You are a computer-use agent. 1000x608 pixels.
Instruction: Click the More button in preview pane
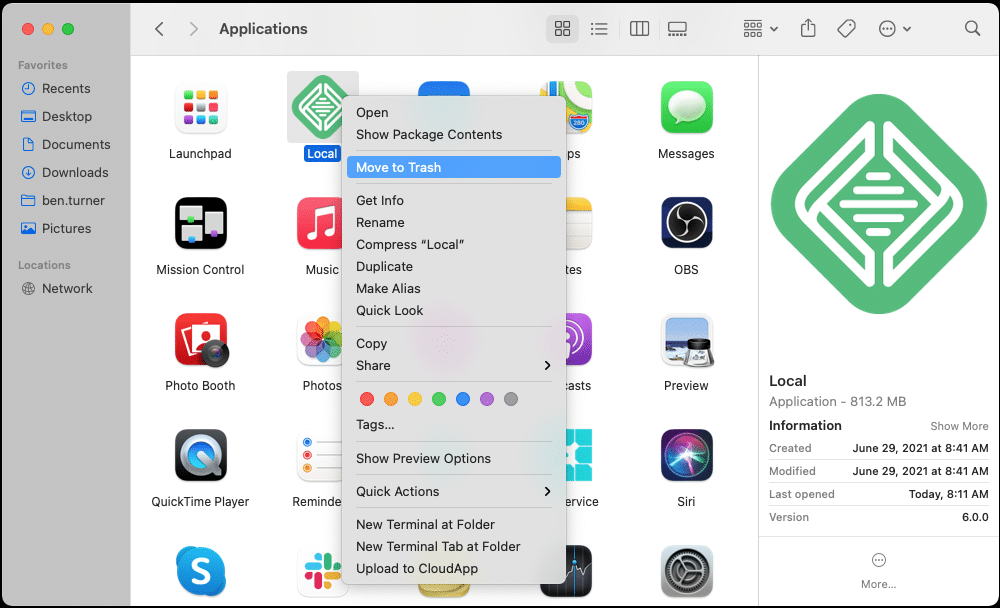tap(878, 570)
